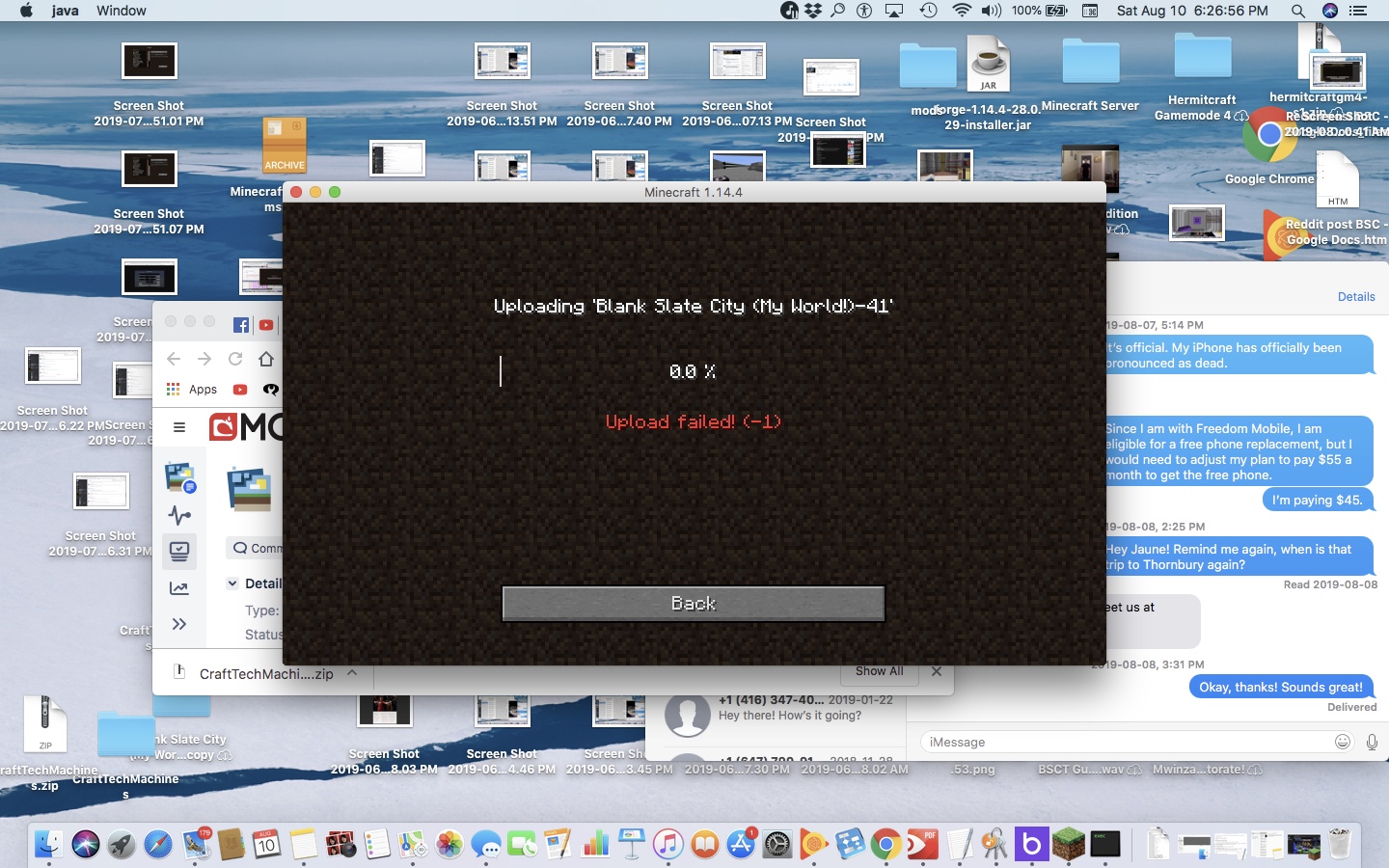Open the java application menu
The height and width of the screenshot is (868, 1389).
click(x=66, y=11)
